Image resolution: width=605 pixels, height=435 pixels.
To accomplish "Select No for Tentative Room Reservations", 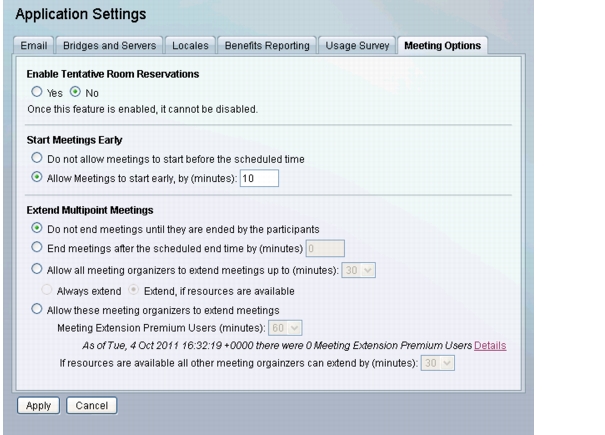I will click(x=75, y=92).
